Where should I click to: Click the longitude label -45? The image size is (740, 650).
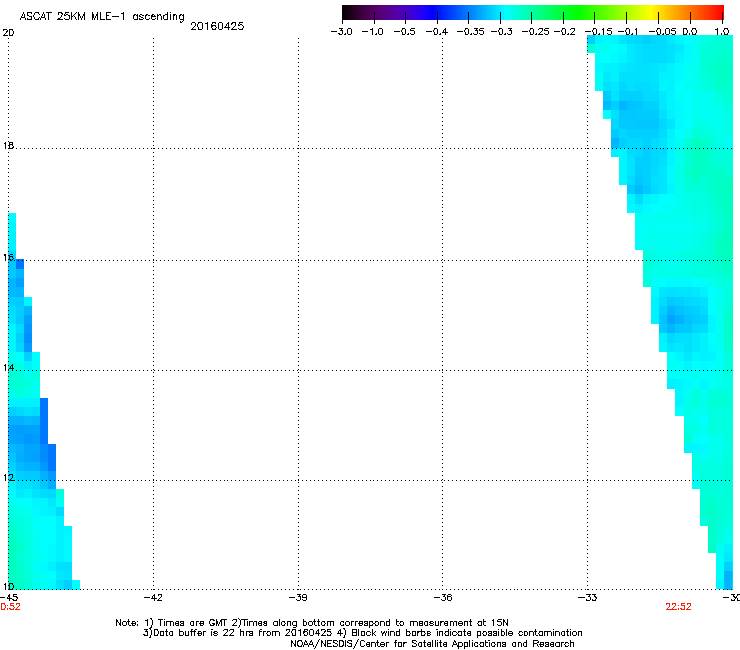9,598
